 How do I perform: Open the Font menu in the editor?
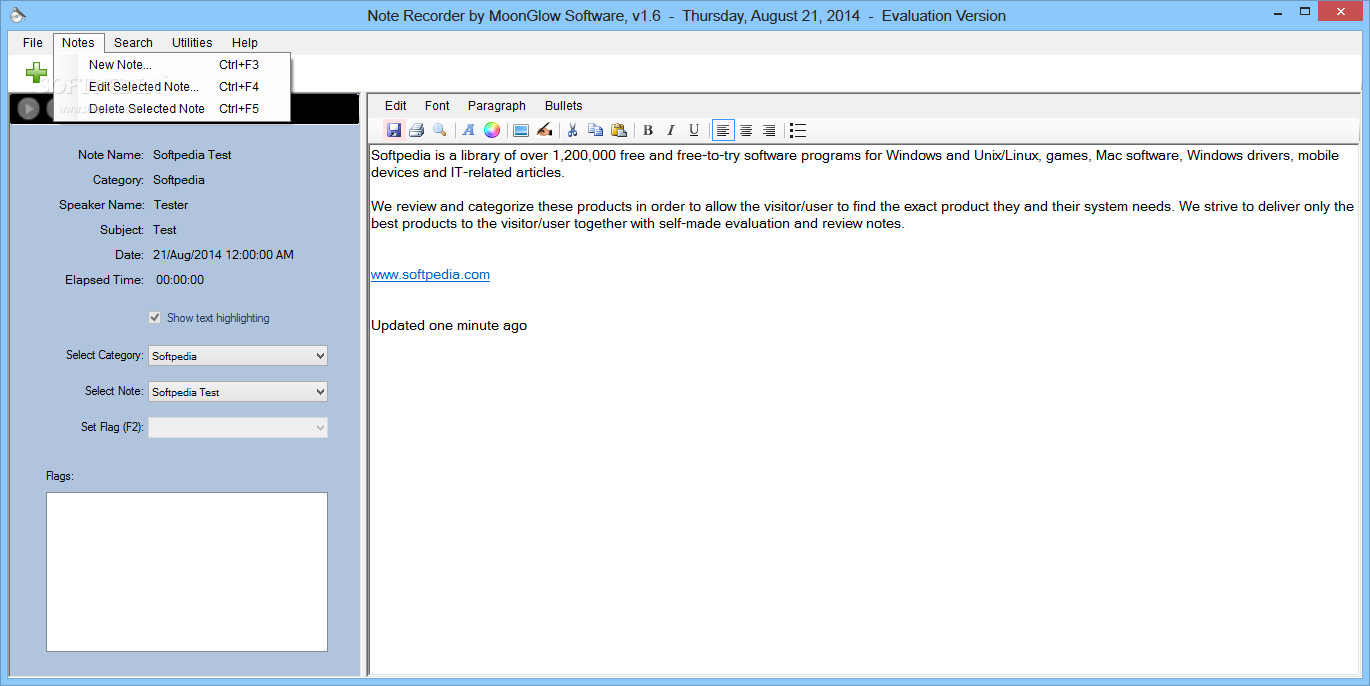tap(437, 106)
